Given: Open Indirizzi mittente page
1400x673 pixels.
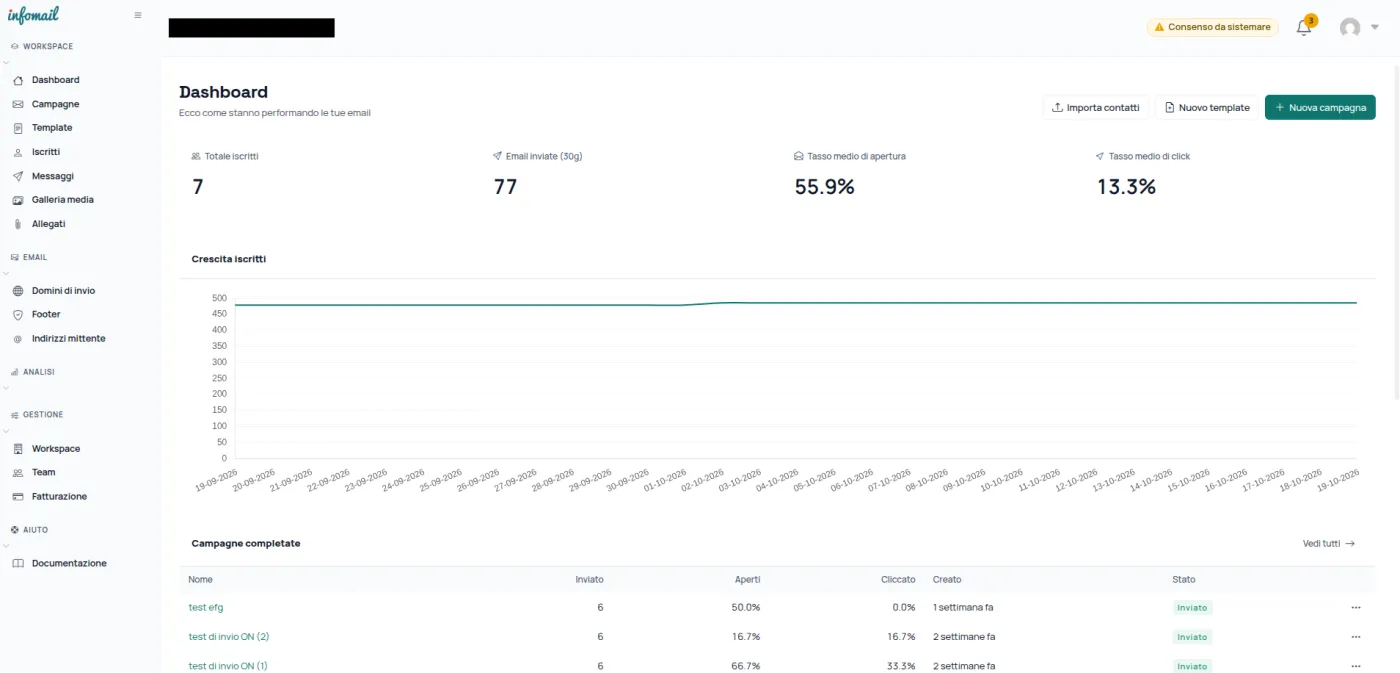Looking at the screenshot, I should [68, 339].
